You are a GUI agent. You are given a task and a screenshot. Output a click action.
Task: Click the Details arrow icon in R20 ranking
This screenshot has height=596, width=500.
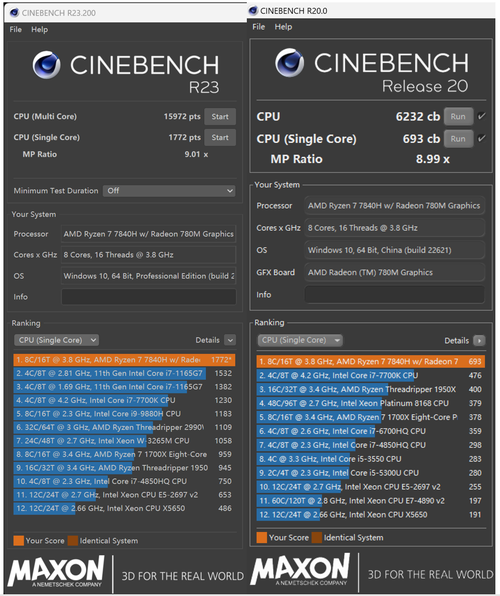(x=479, y=341)
